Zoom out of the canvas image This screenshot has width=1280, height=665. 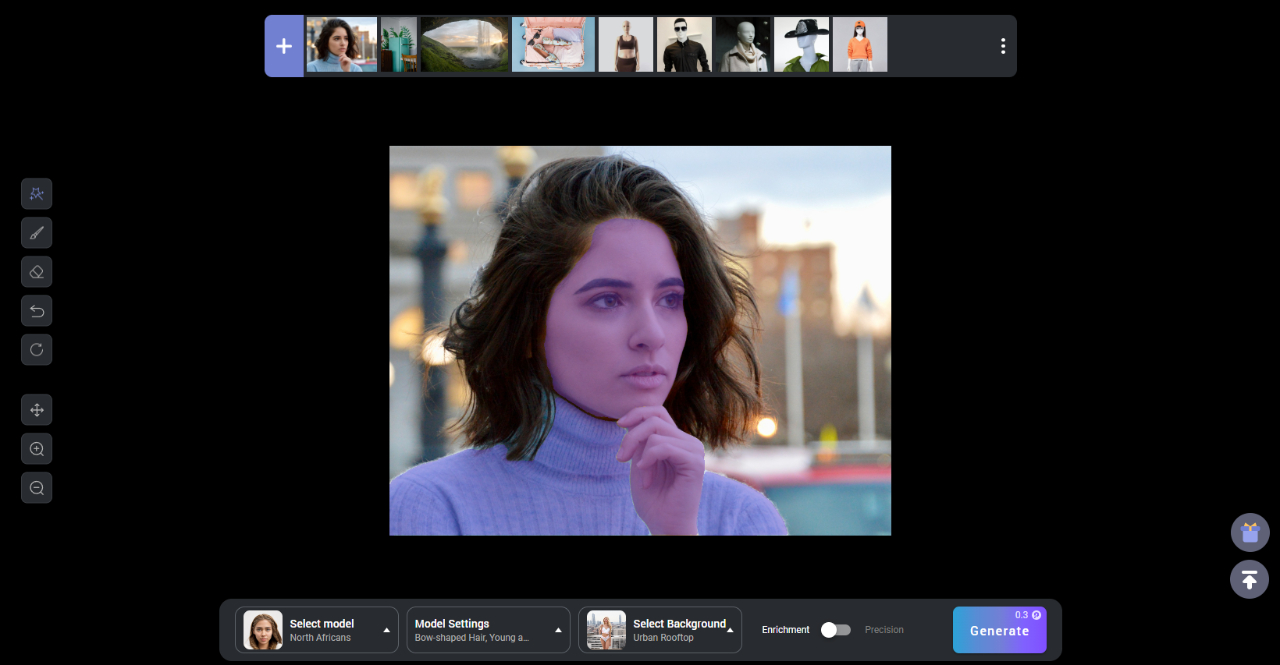point(36,487)
